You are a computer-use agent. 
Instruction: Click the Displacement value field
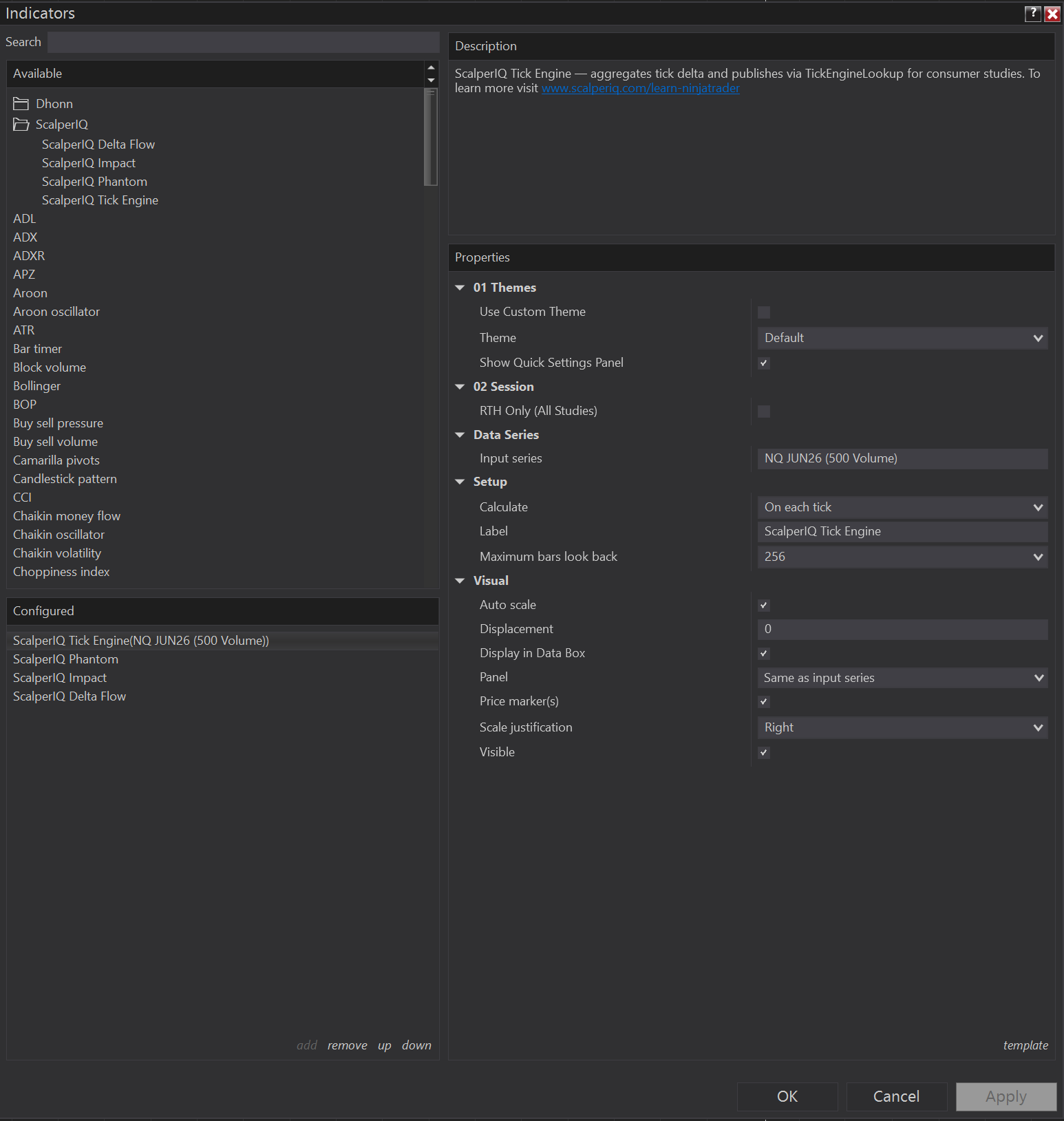pyautogui.click(x=902, y=629)
